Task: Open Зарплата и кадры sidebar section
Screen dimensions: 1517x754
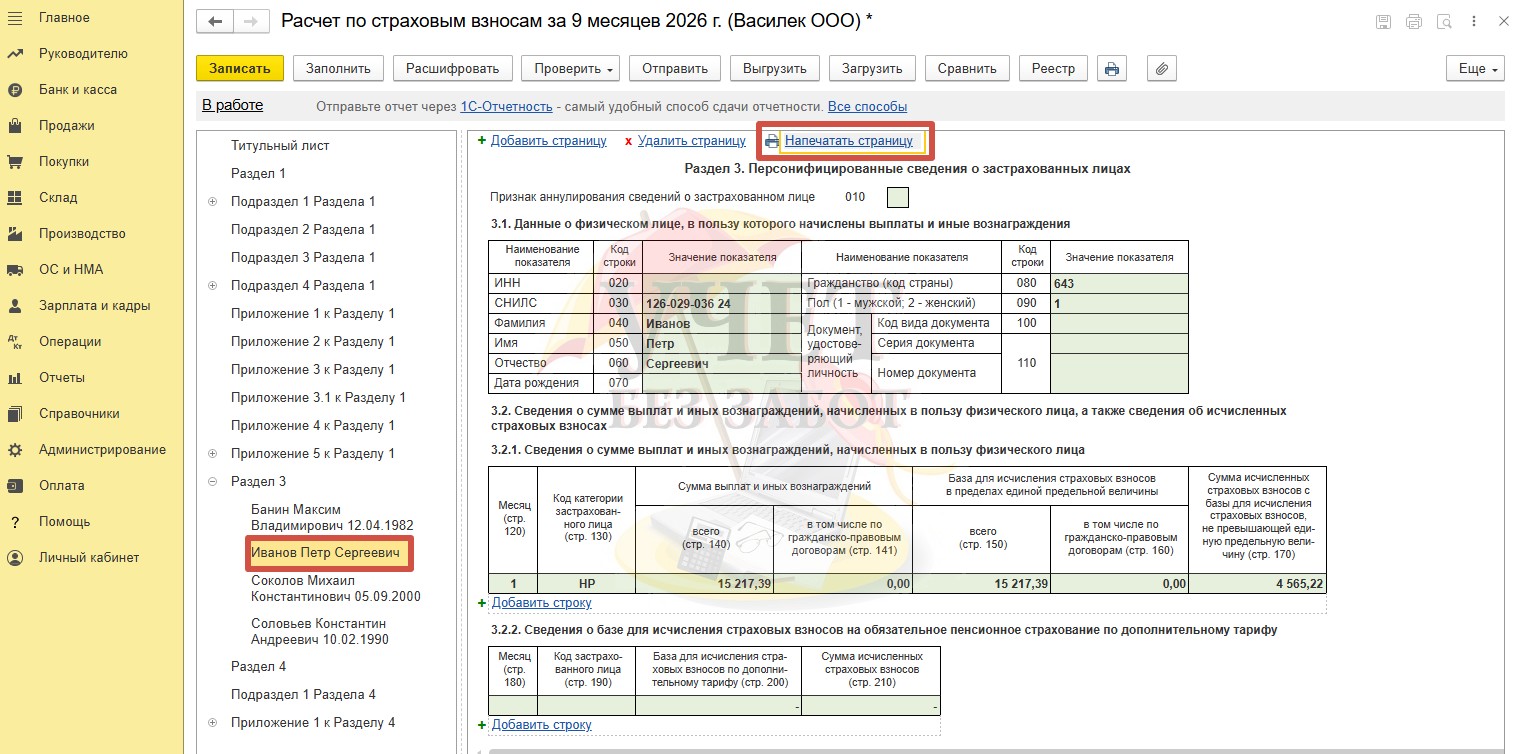Action: click(94, 305)
